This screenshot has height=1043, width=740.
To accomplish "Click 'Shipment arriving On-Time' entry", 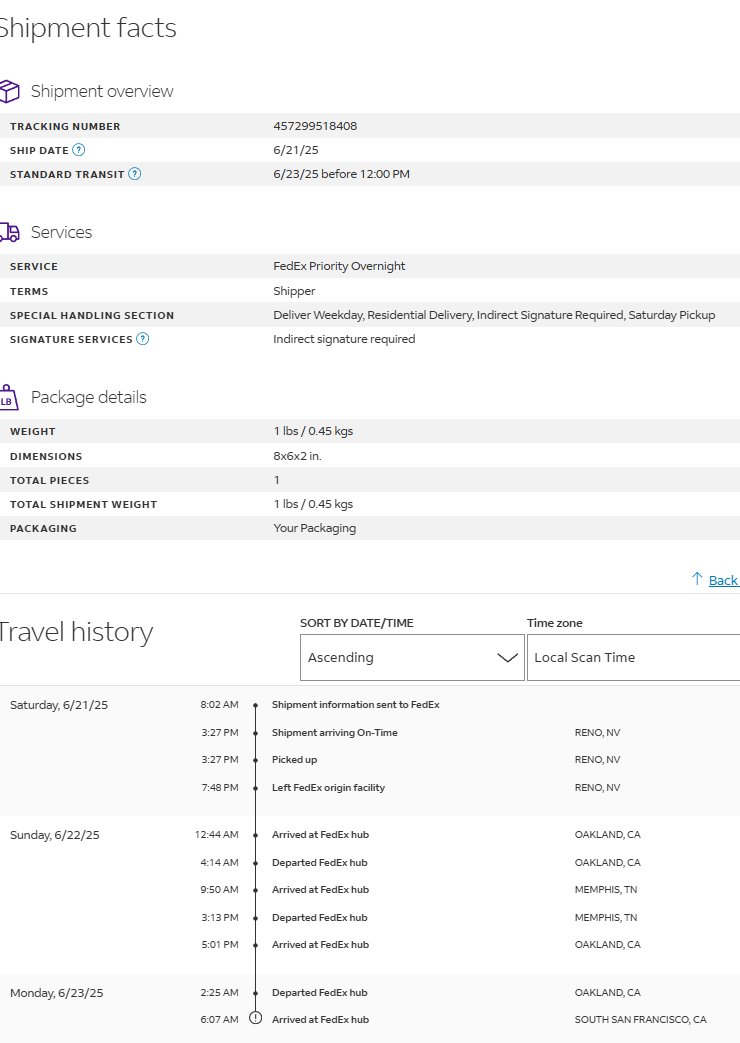I will tap(334, 732).
